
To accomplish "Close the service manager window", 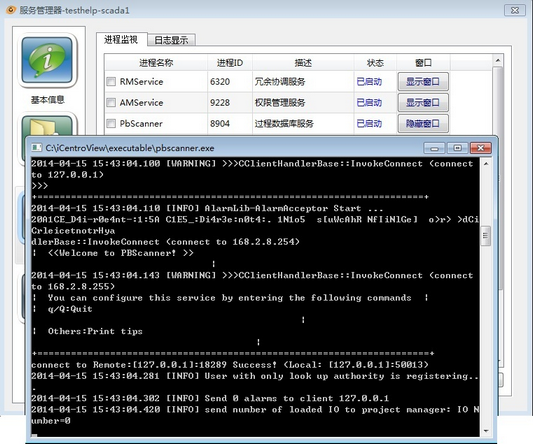I will click(x=515, y=10).
